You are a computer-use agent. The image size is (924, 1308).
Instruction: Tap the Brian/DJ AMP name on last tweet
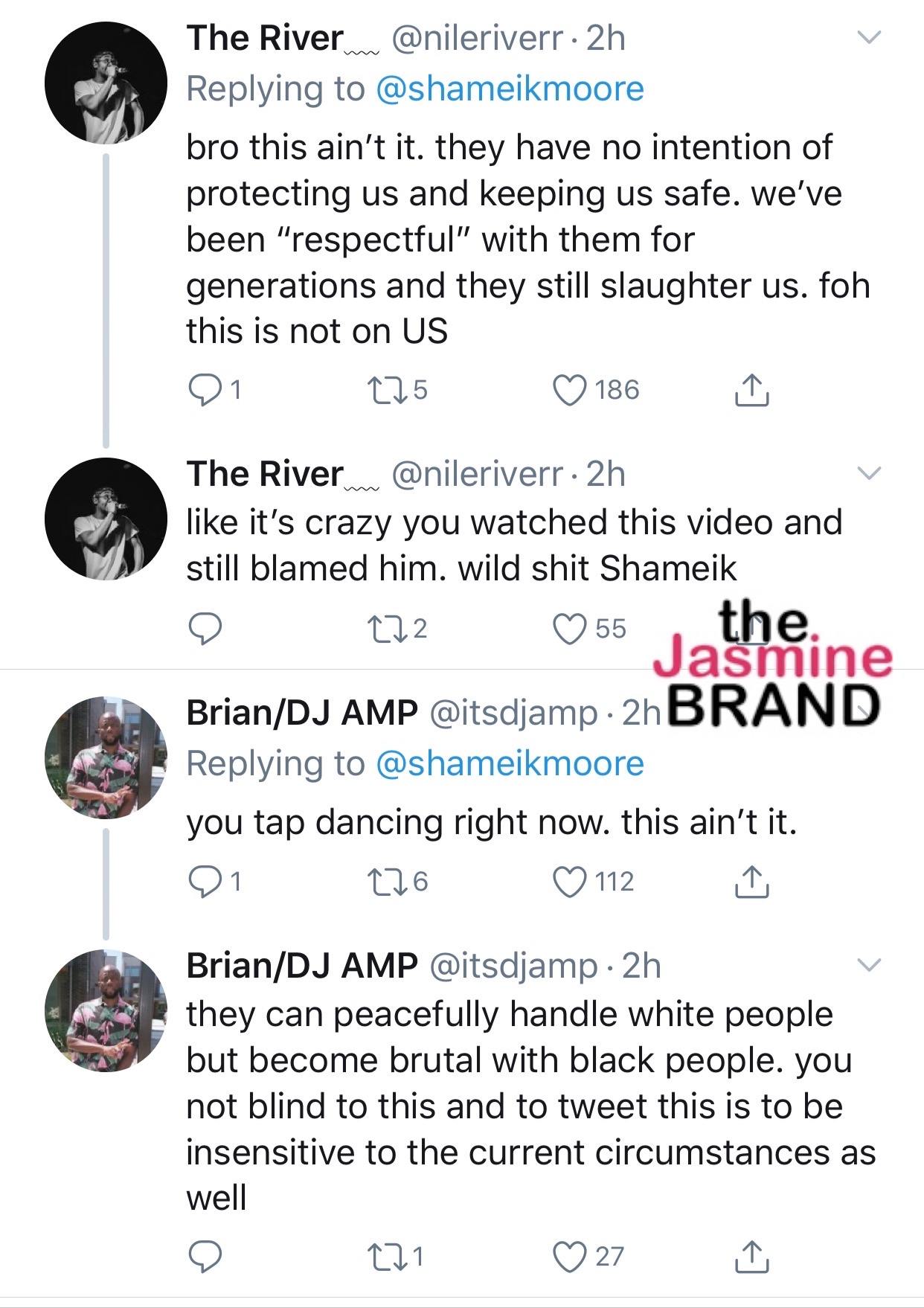point(301,966)
